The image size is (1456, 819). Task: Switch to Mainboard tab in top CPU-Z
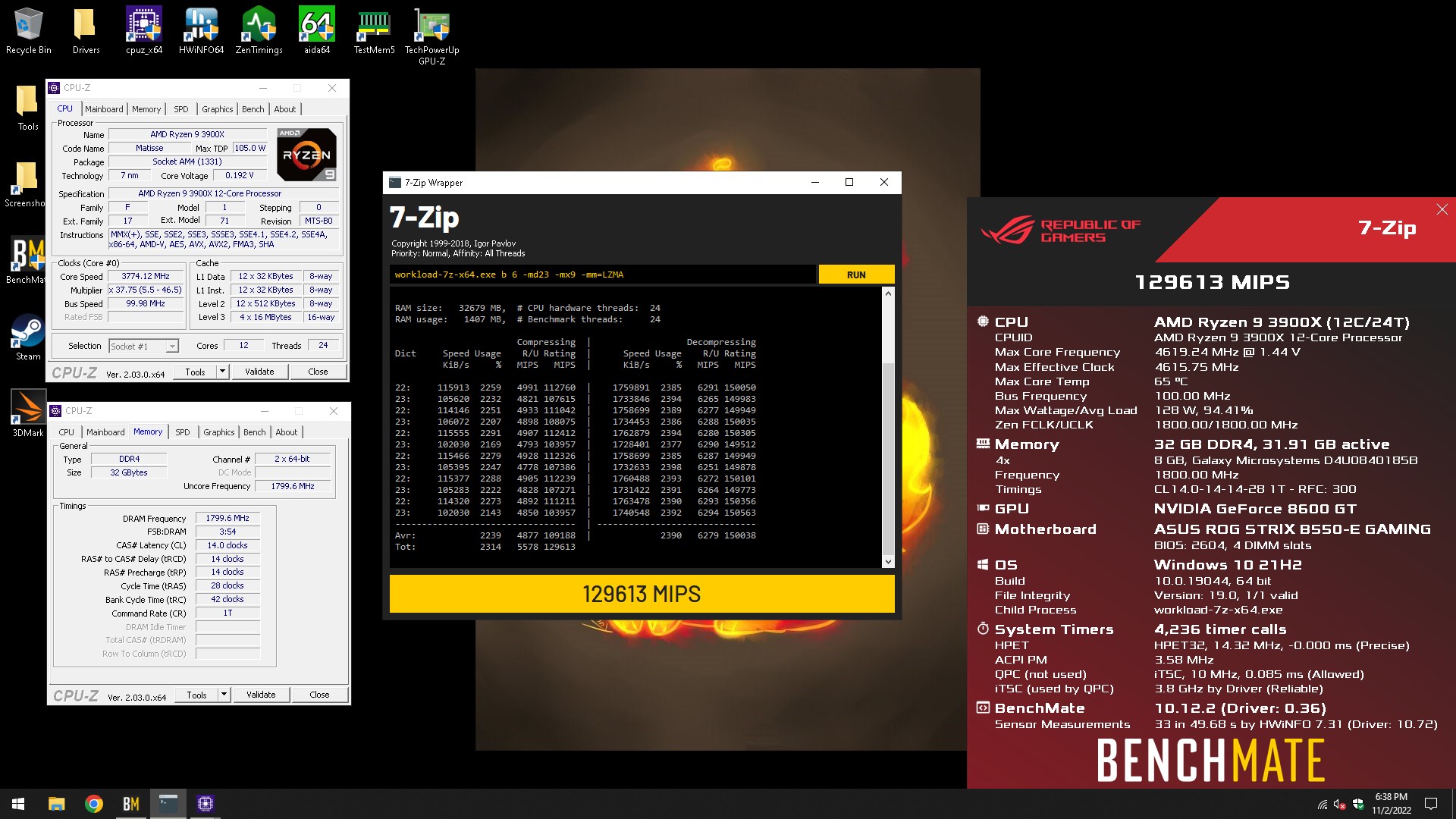(104, 109)
